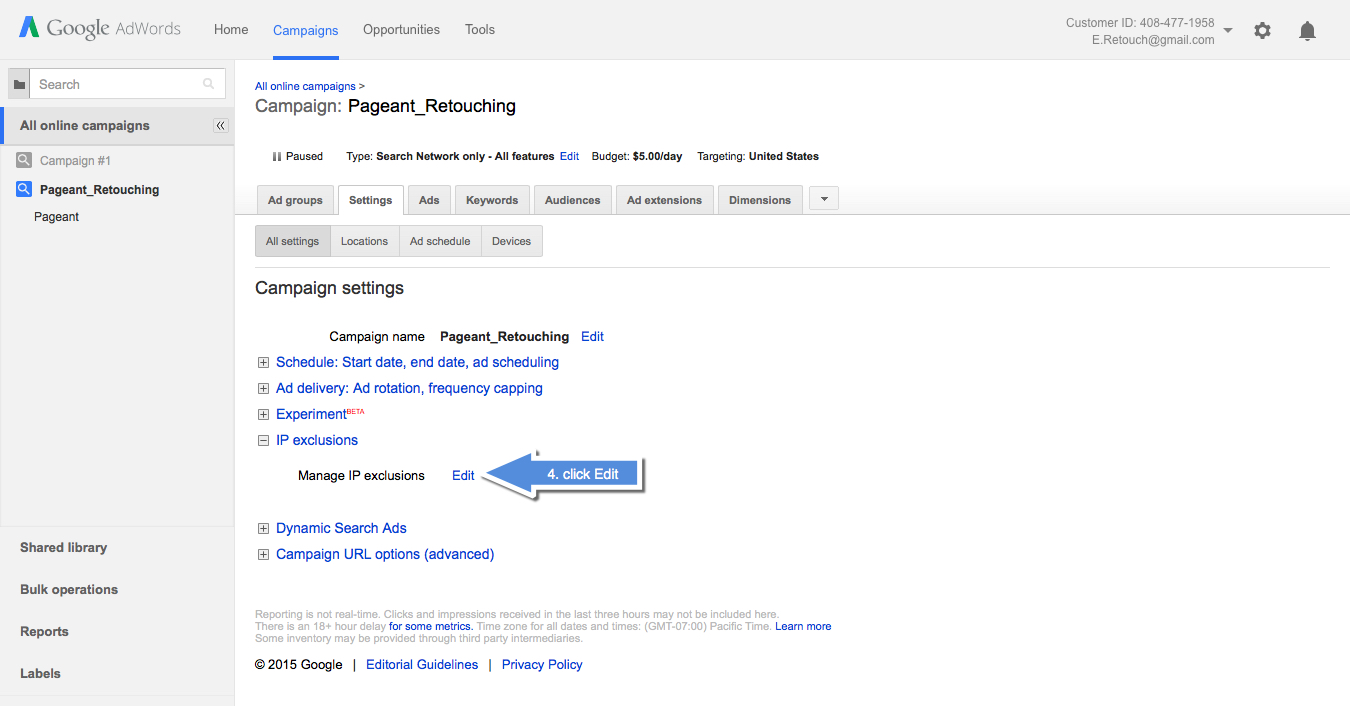Click the Google AdWords logo
Viewport: 1350px width, 706px height.
pyautogui.click(x=100, y=28)
